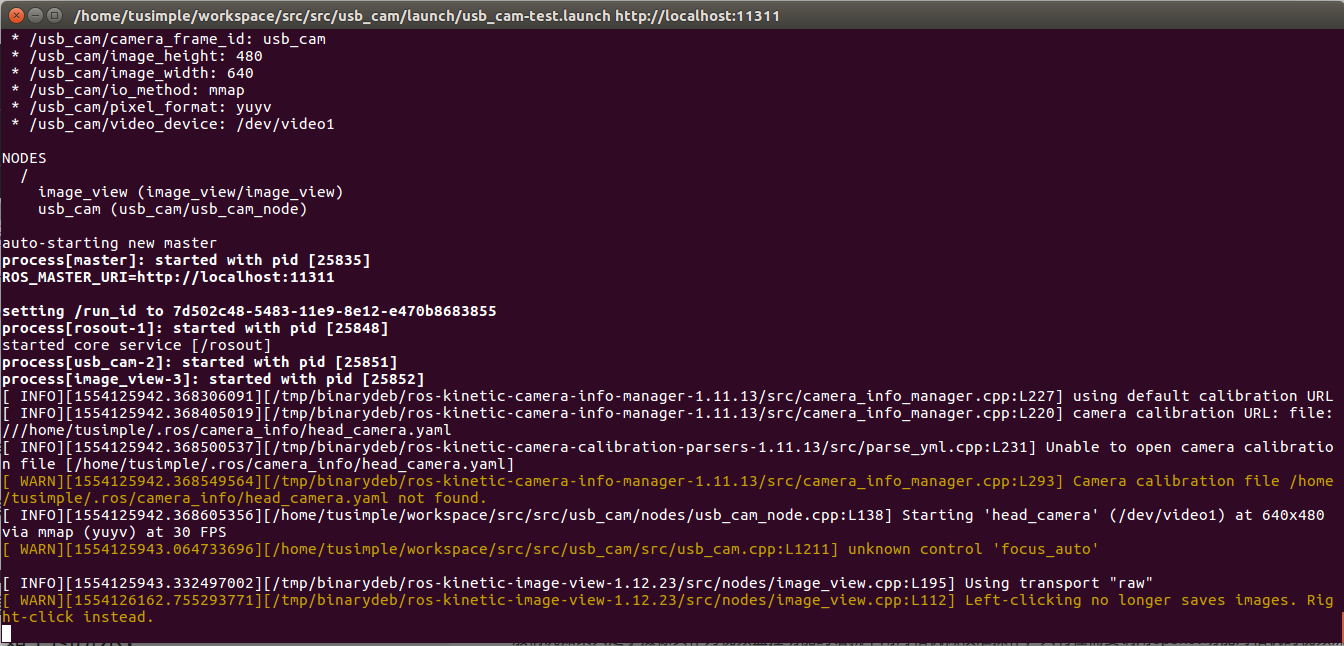Image resolution: width=1344 pixels, height=646 pixels.
Task: Click the terminal cursor block
Action: coord(6,634)
